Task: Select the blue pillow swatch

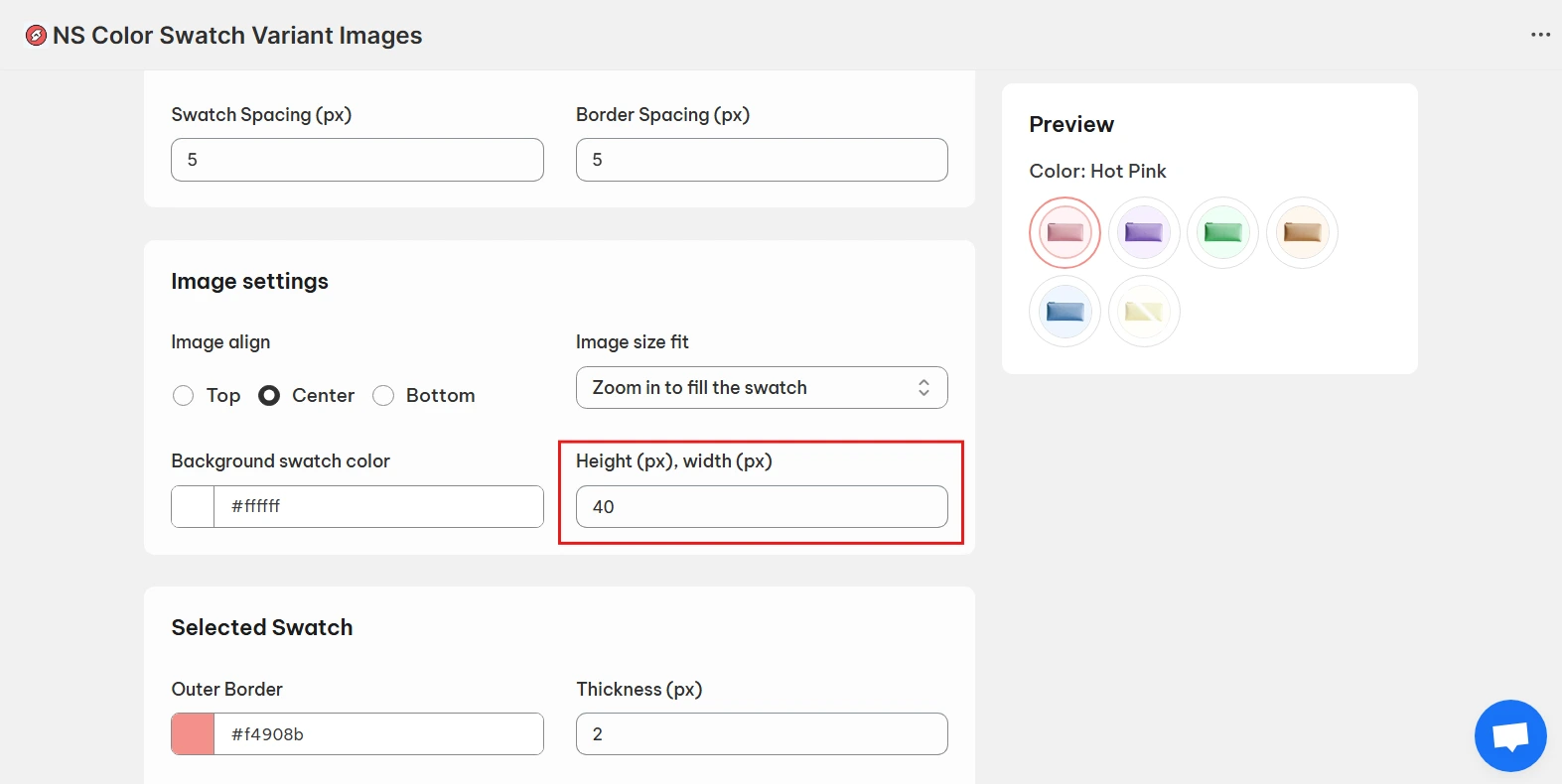Action: tap(1065, 312)
